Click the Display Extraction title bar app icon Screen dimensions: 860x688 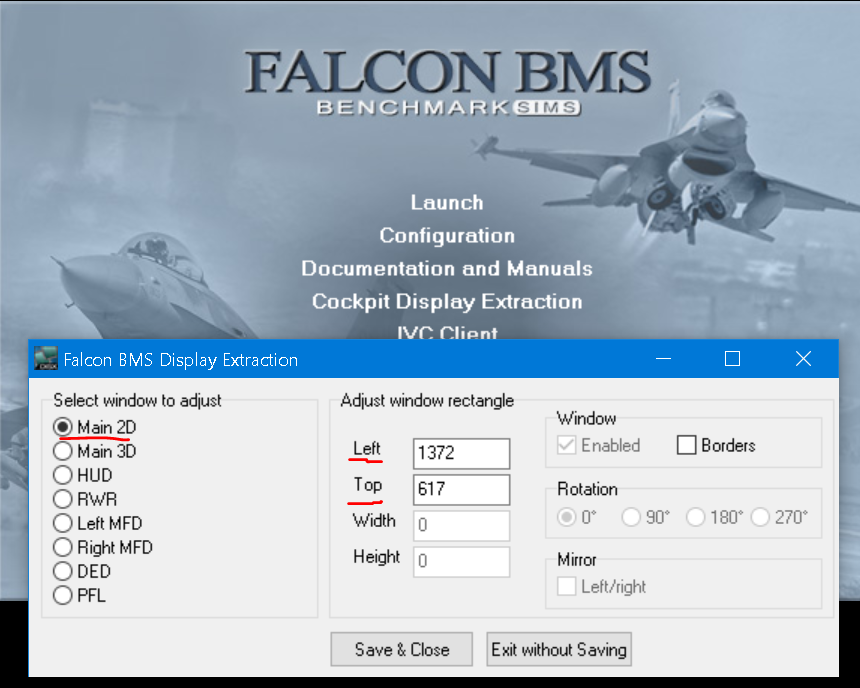[46, 358]
